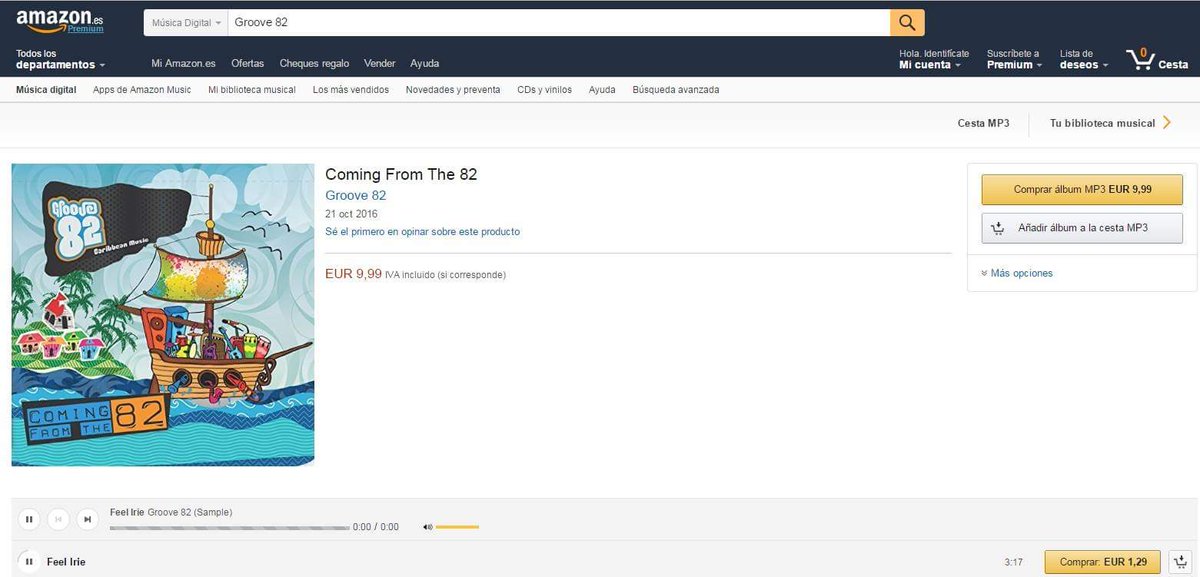Go to Mi biblioteca musical

pyautogui.click(x=252, y=89)
